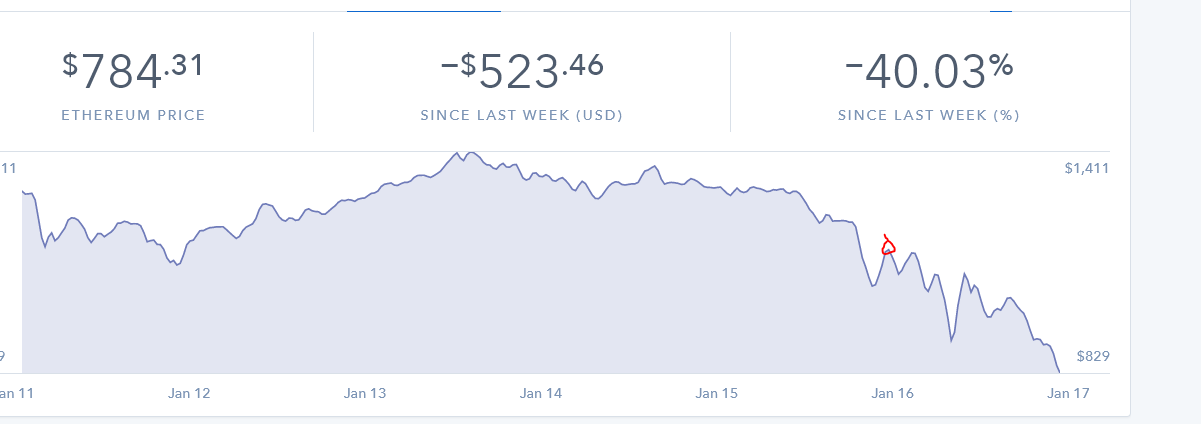Click the short tab underline at top right
This screenshot has height=424, width=1201.
tap(1001, 11)
